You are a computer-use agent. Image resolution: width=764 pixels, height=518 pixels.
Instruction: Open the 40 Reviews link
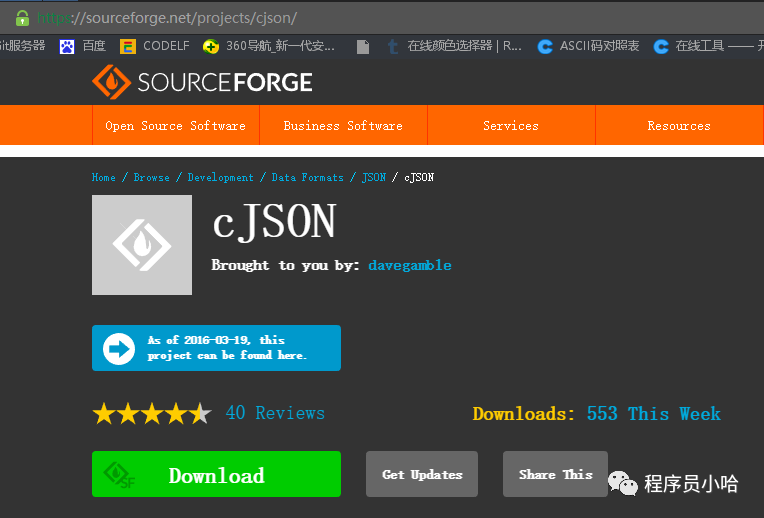pos(275,413)
